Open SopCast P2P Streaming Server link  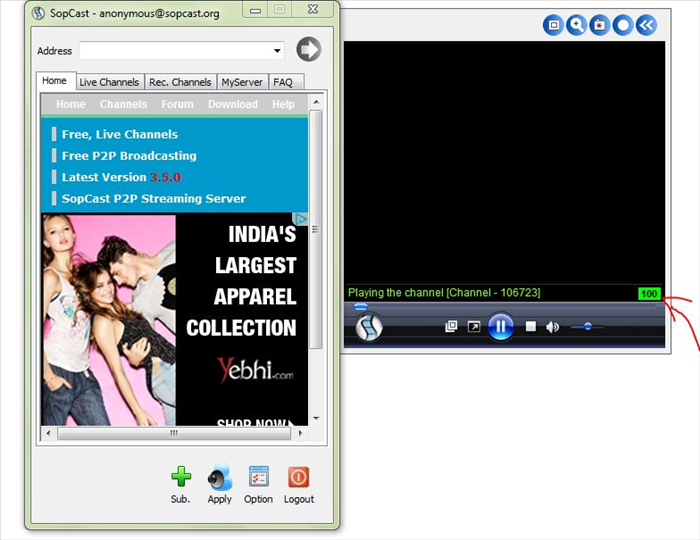click(x=154, y=199)
